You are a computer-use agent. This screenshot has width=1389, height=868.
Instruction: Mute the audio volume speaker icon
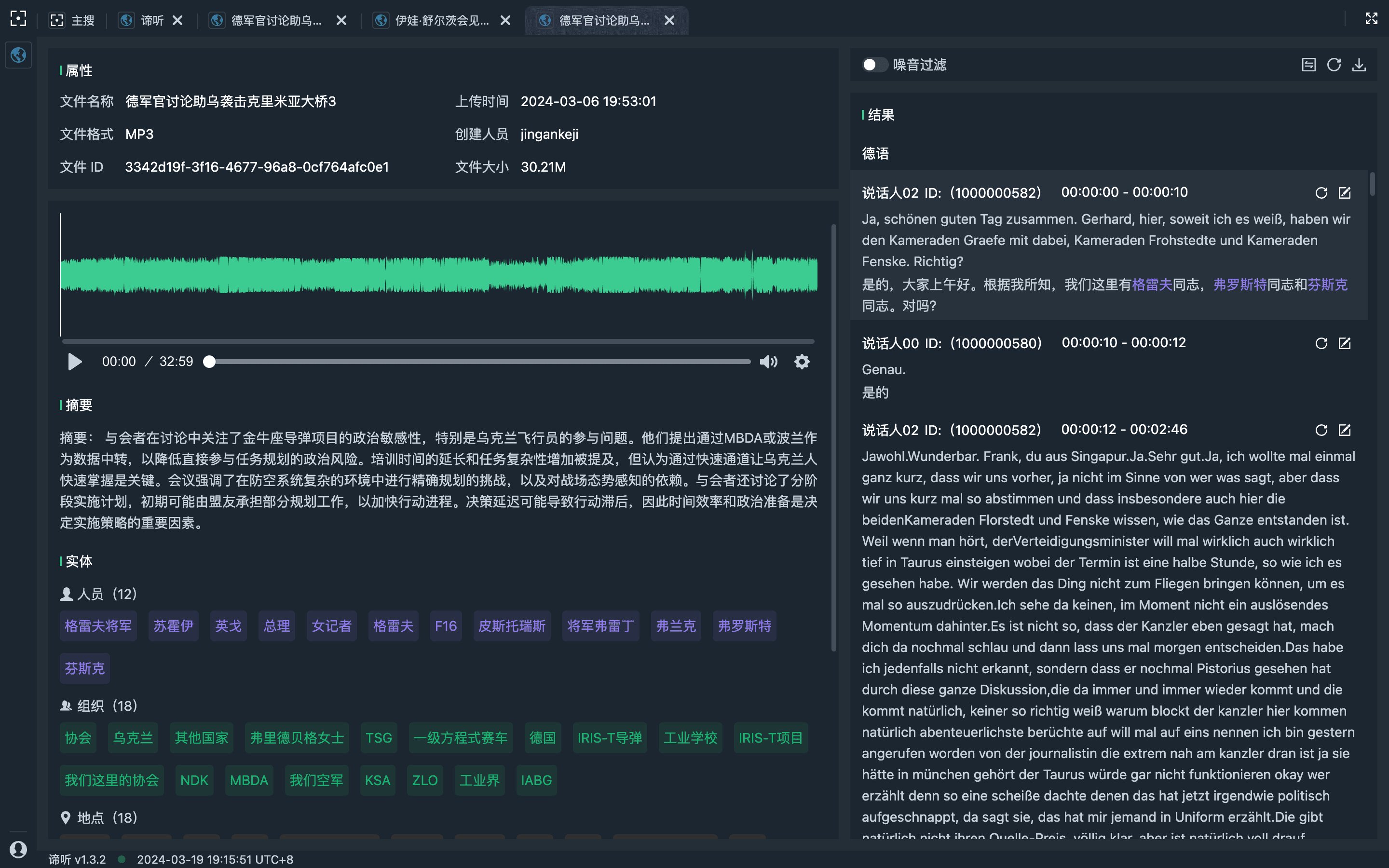769,362
